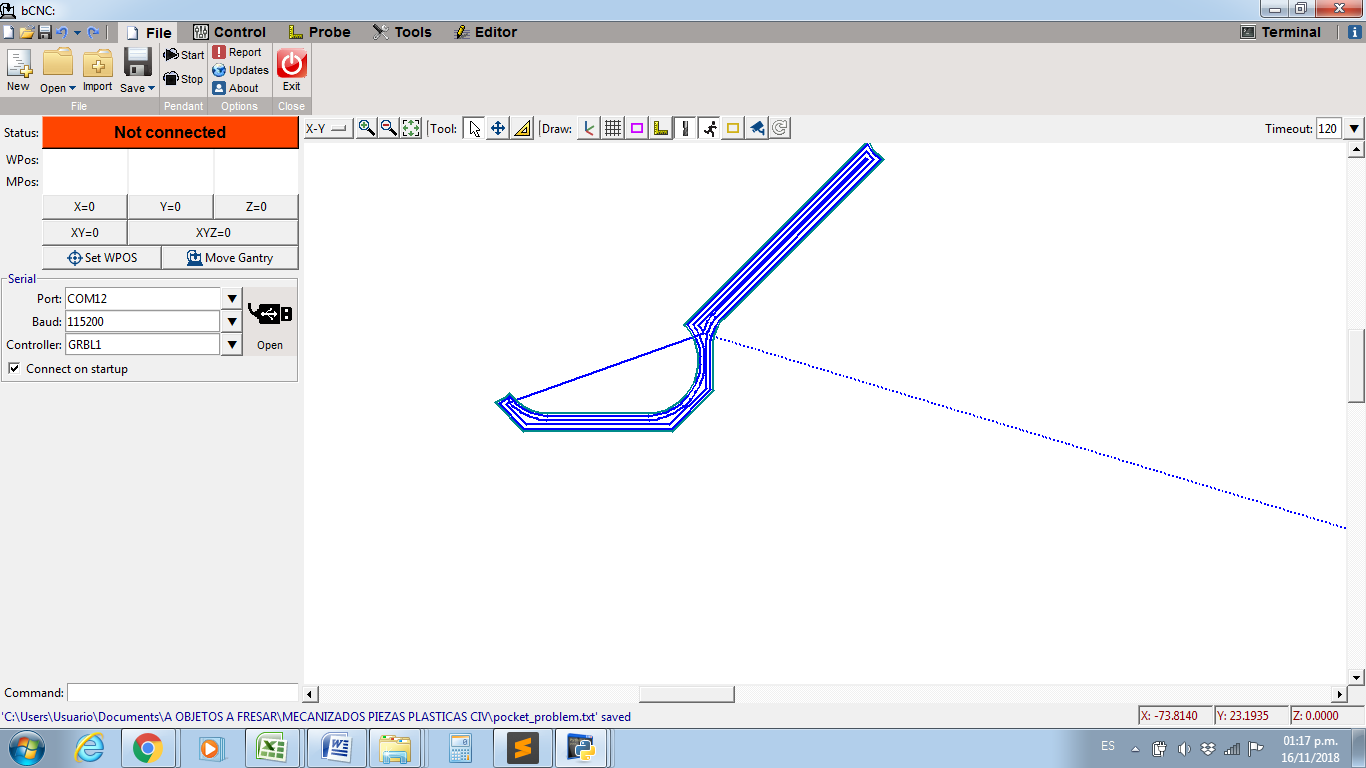Click the fit-to-screen view icon
The image size is (1366, 768).
pyautogui.click(x=411, y=128)
